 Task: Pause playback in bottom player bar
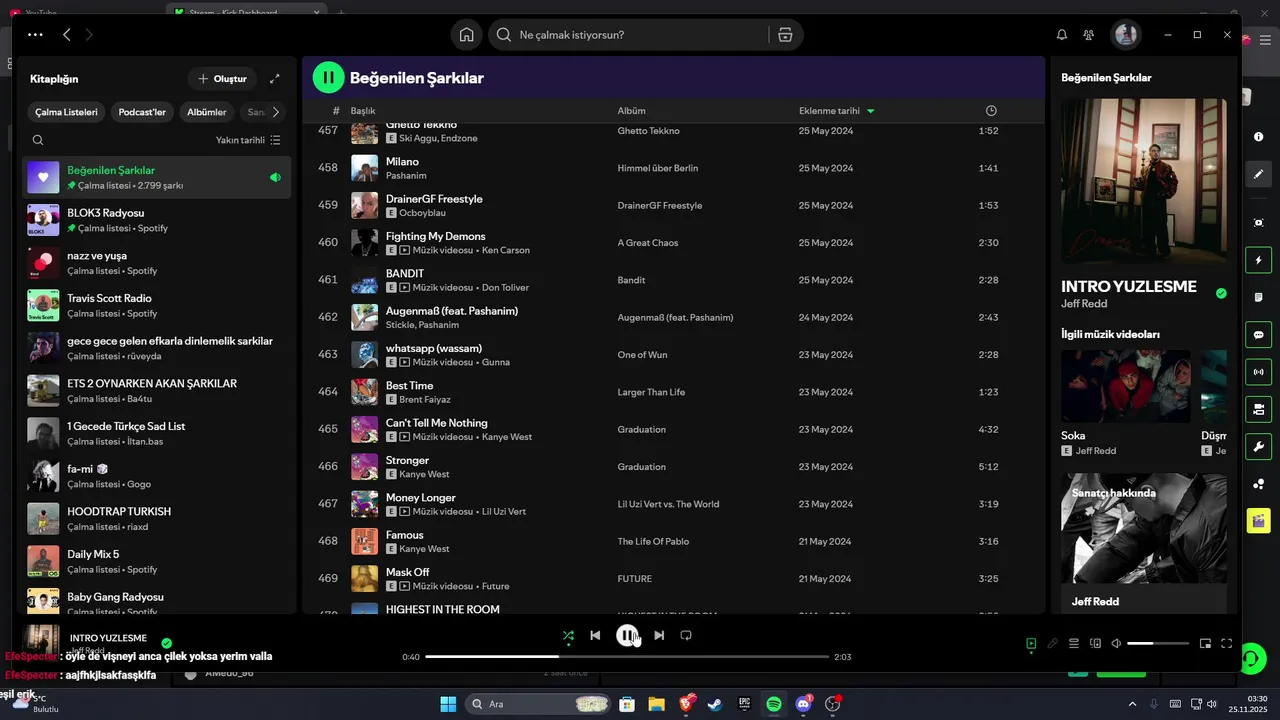(627, 635)
